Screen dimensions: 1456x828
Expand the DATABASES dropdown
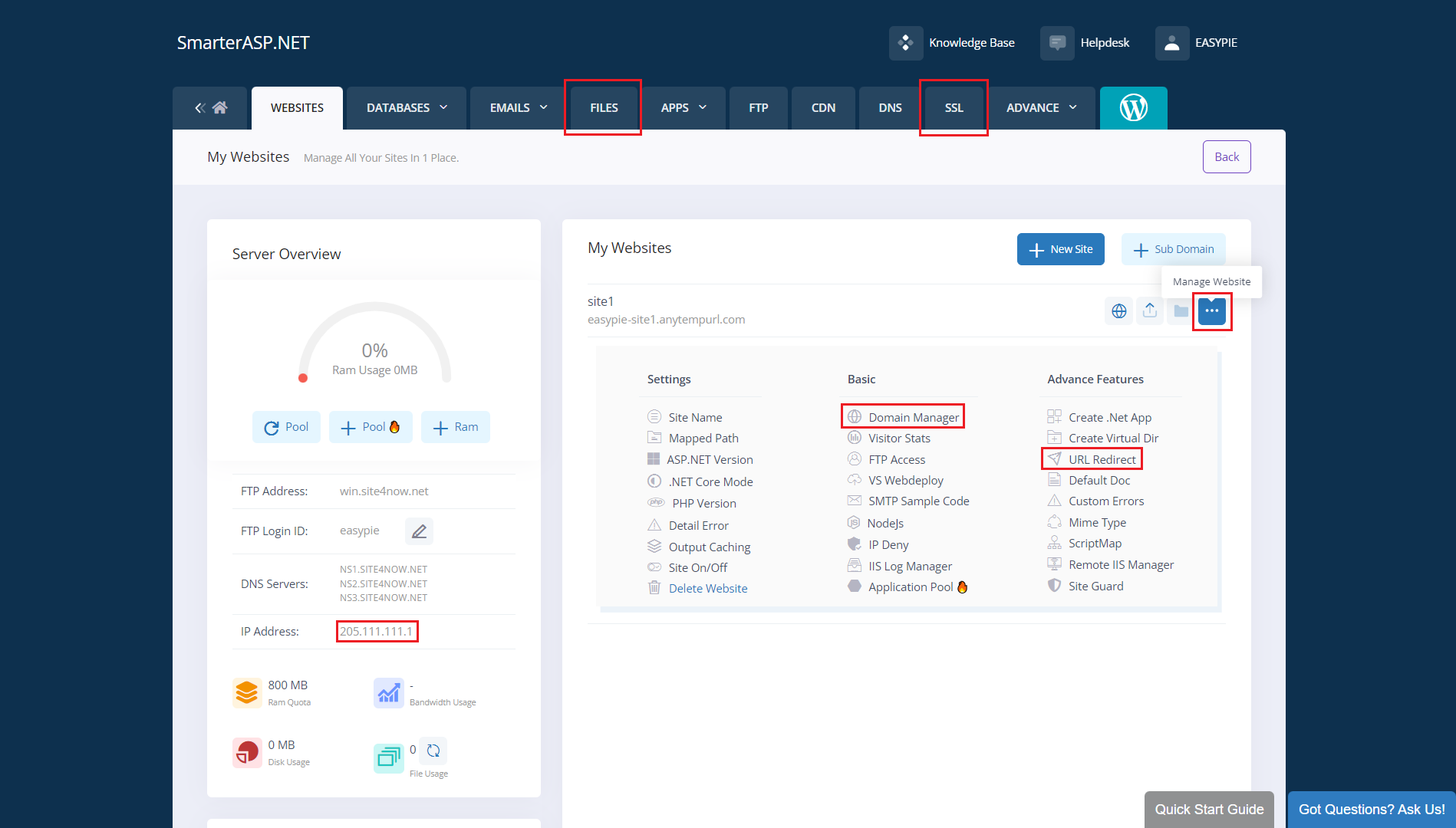pyautogui.click(x=406, y=107)
